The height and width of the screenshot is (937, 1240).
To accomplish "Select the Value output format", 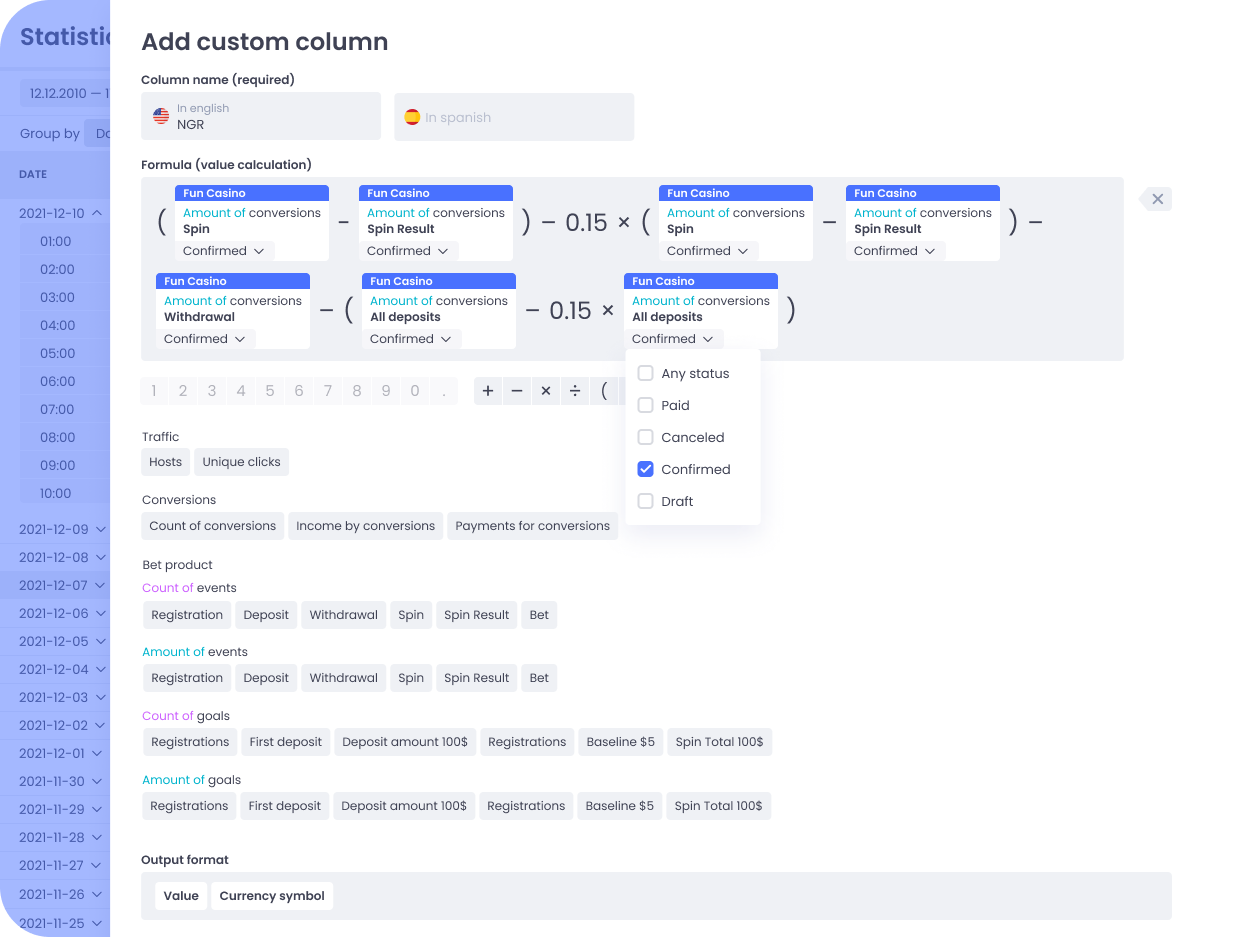I will coord(181,896).
